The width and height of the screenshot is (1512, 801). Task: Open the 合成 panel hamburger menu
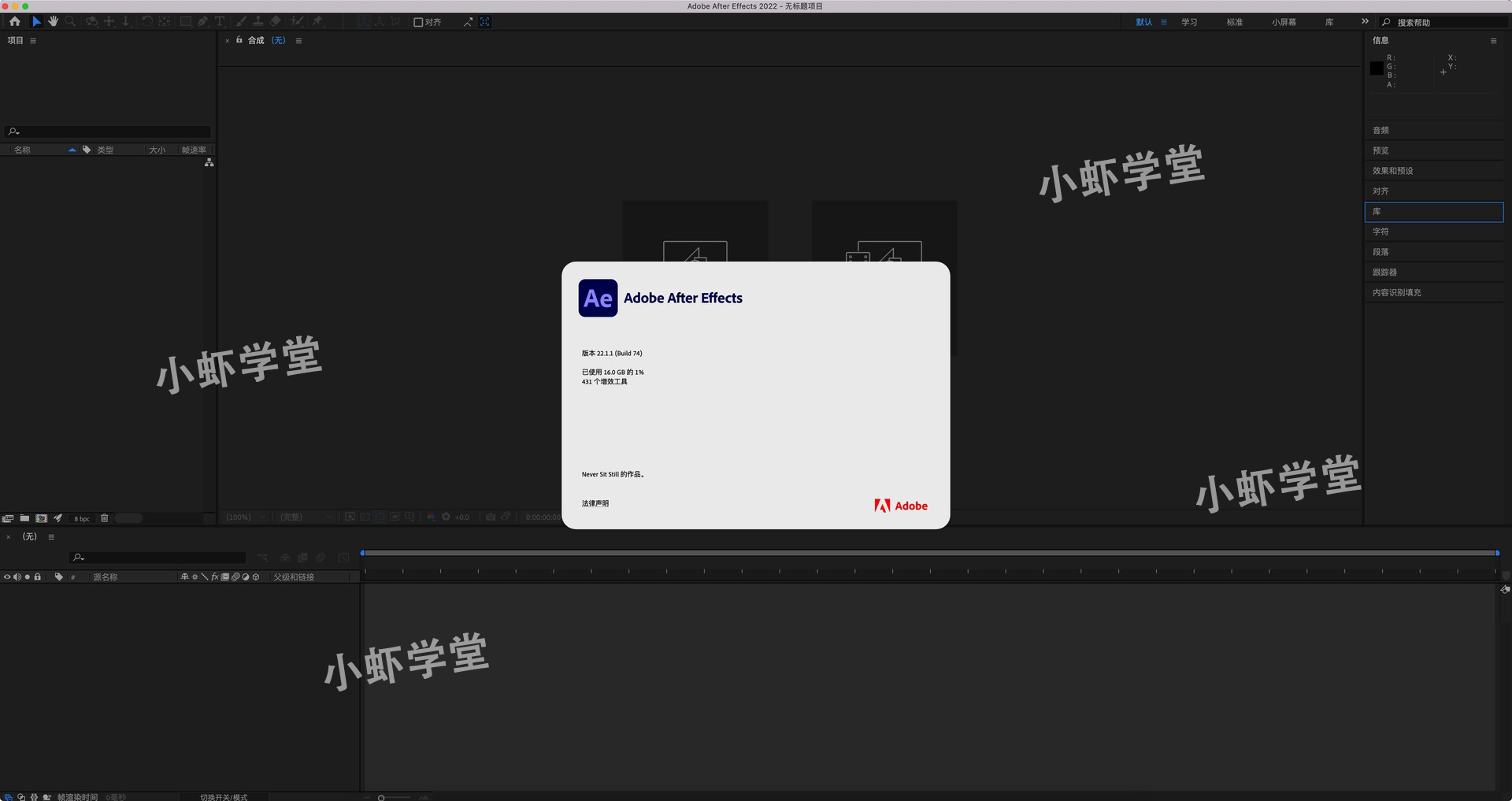pyautogui.click(x=298, y=41)
